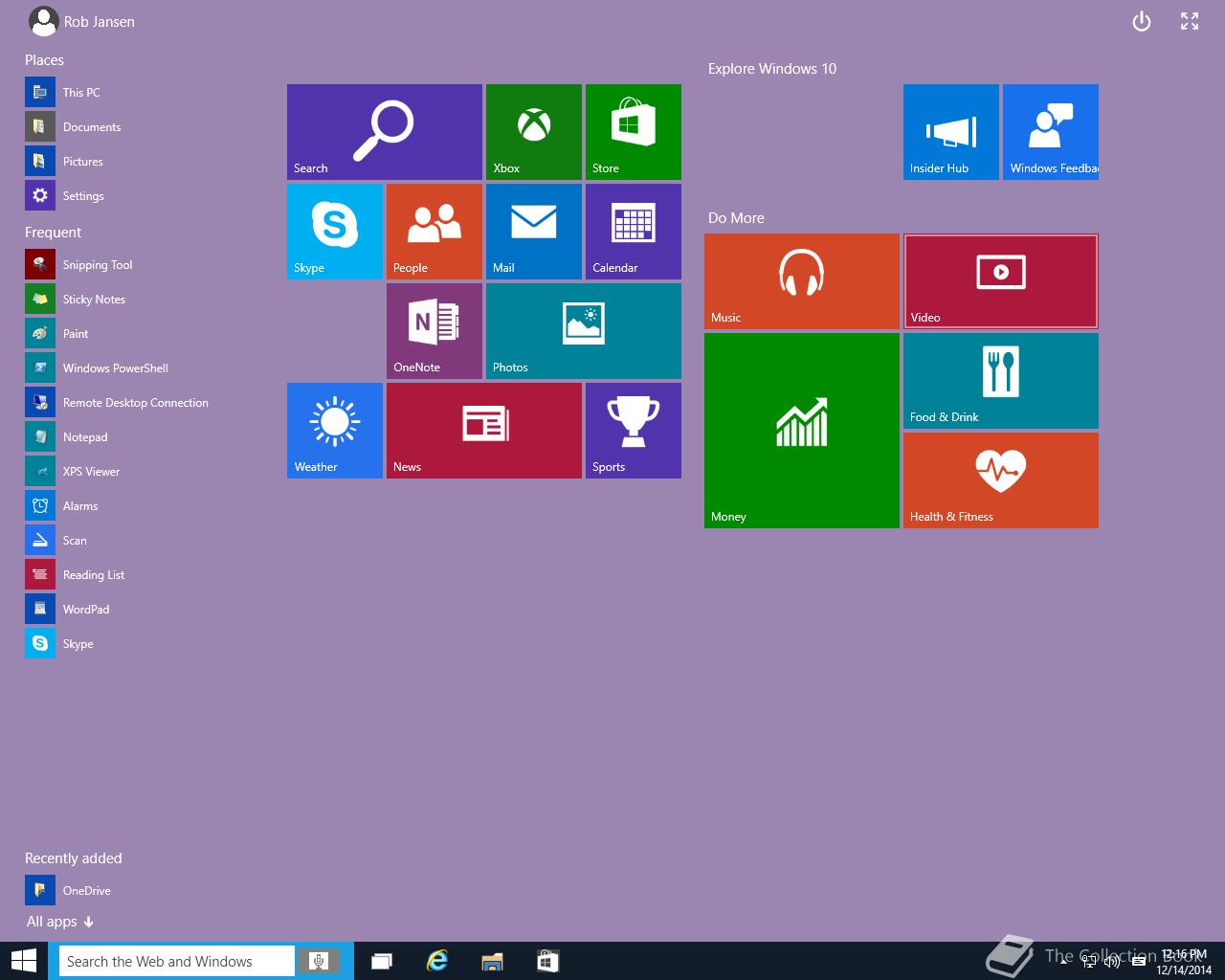Open the Search tile
The height and width of the screenshot is (980, 1225).
385,132
